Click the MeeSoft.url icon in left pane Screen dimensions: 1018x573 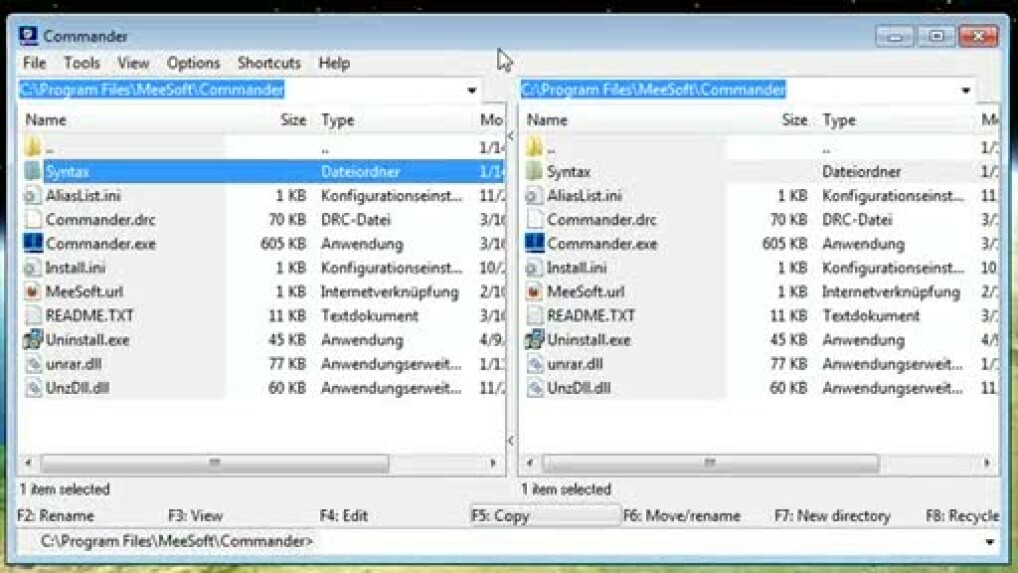click(32, 292)
